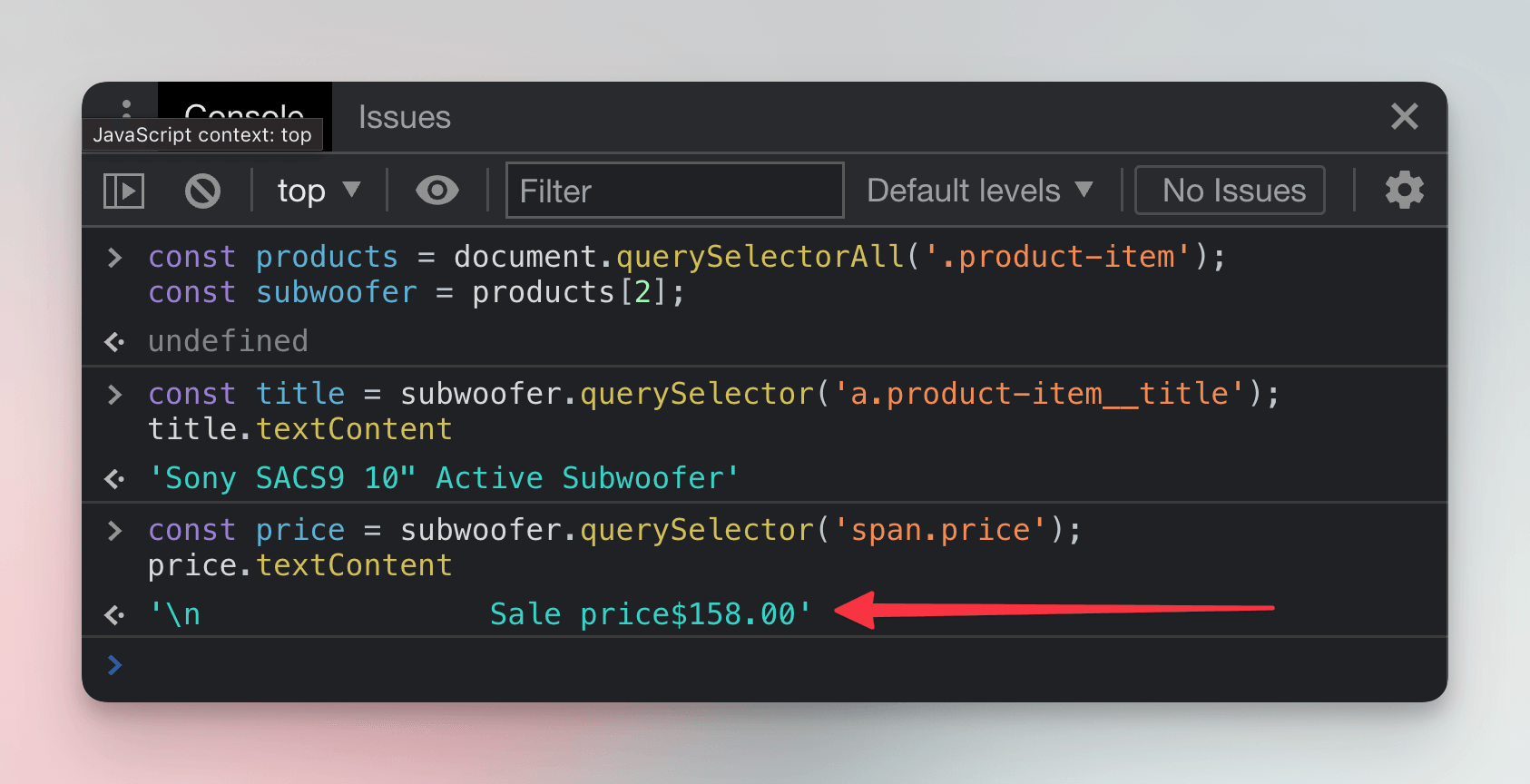Switch to the Console tab
Image resolution: width=1530 pixels, height=784 pixels.
(244, 116)
